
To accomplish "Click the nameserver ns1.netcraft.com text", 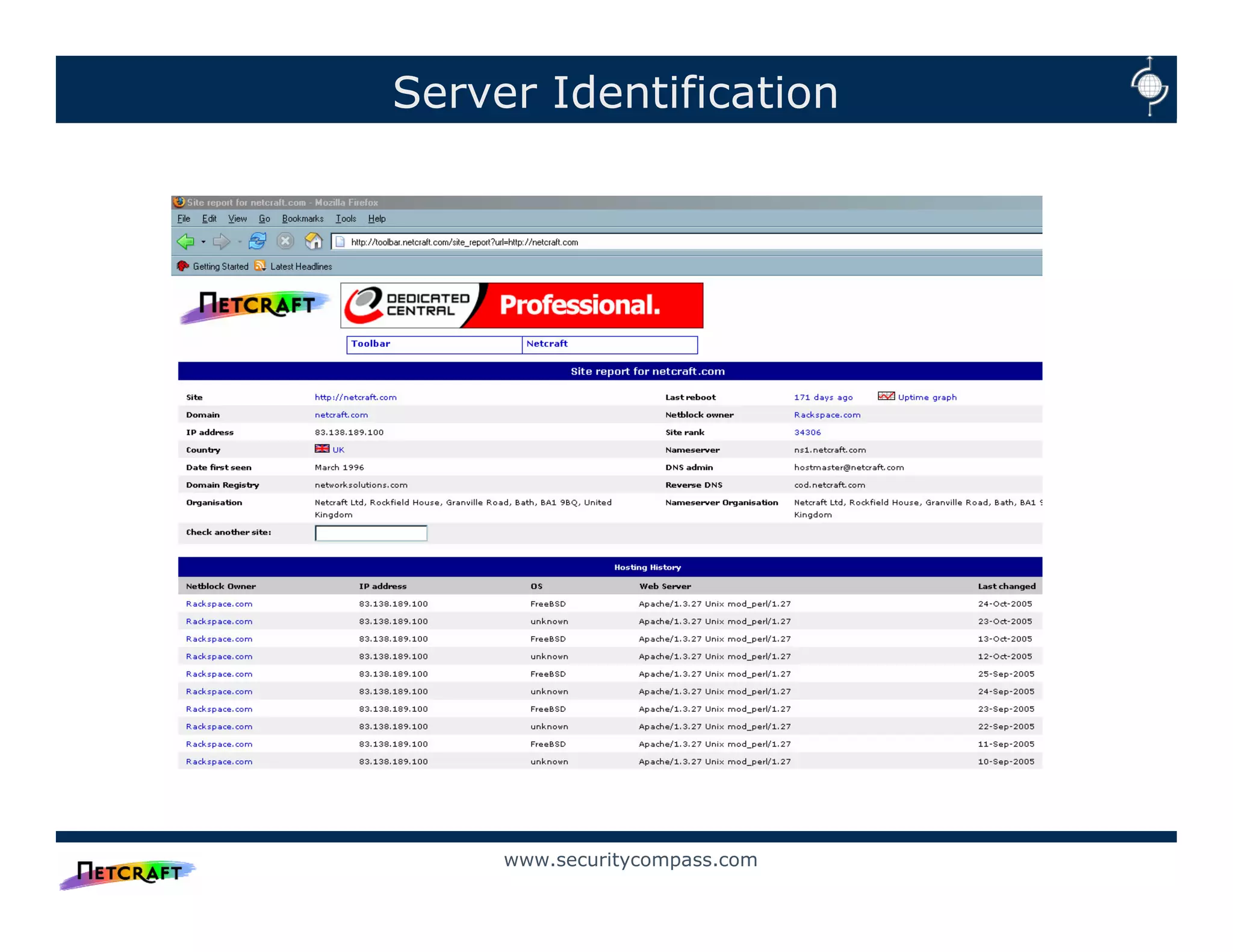I will [x=830, y=450].
